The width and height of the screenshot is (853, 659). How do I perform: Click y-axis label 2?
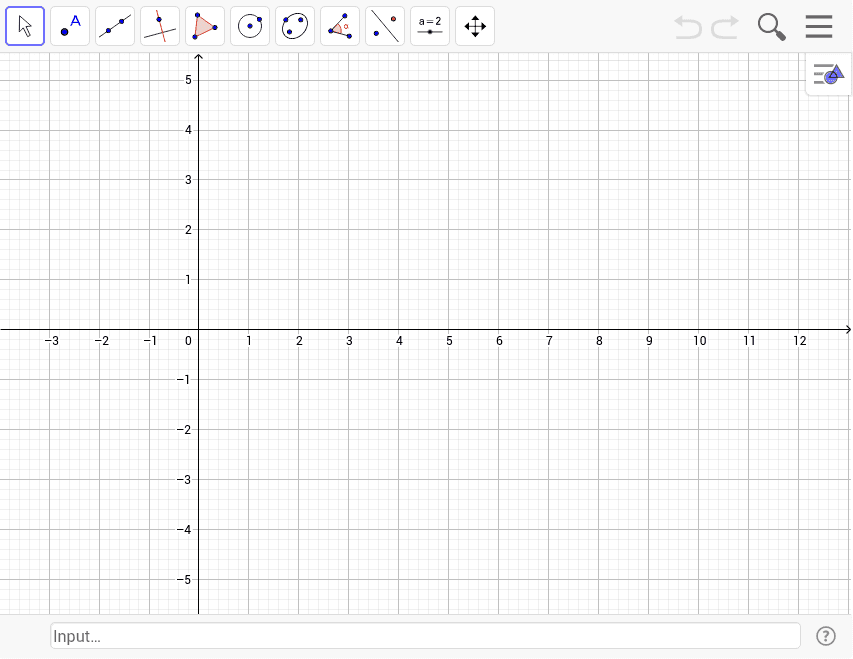(x=188, y=230)
